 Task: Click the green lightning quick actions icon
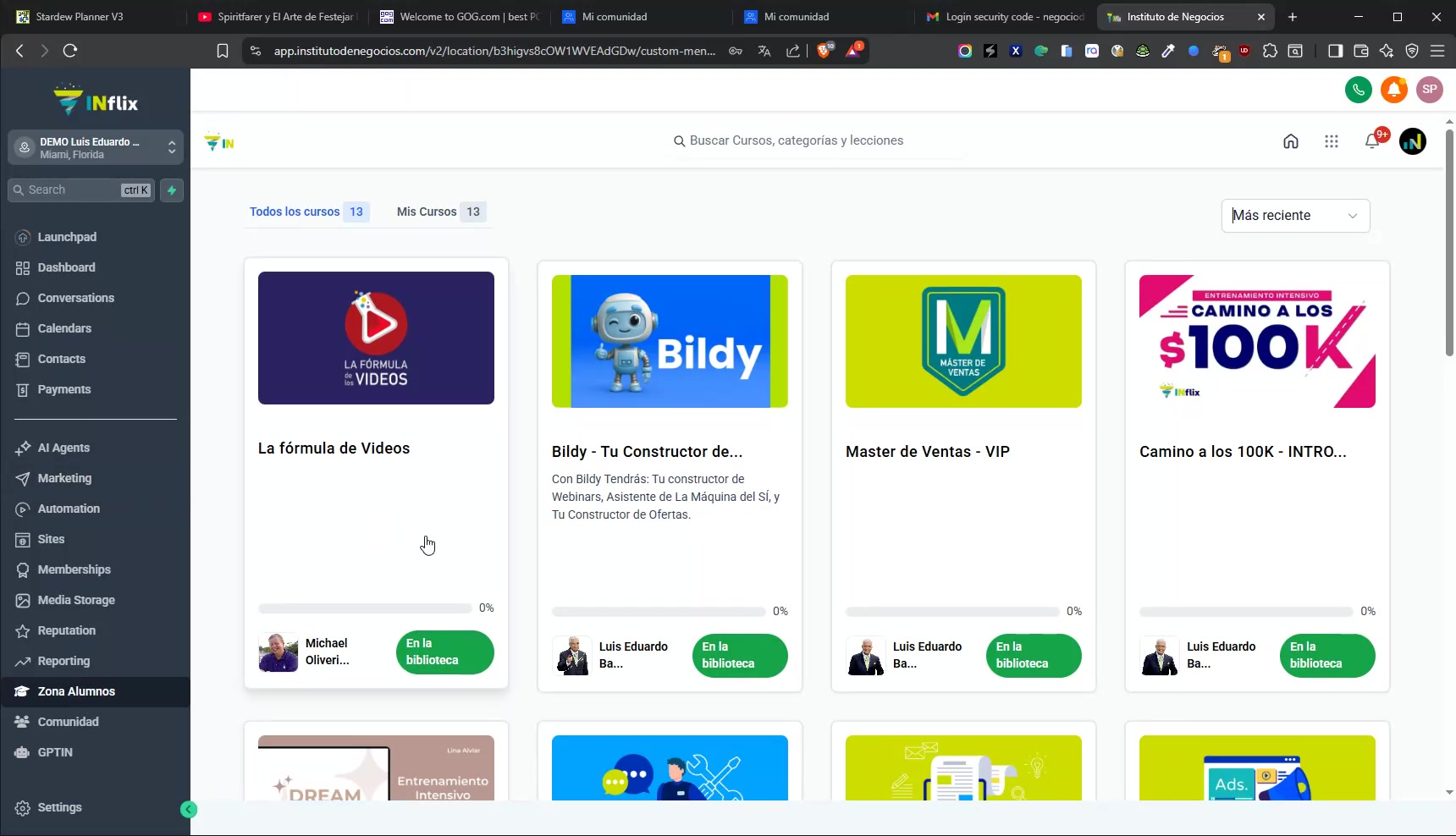click(172, 190)
